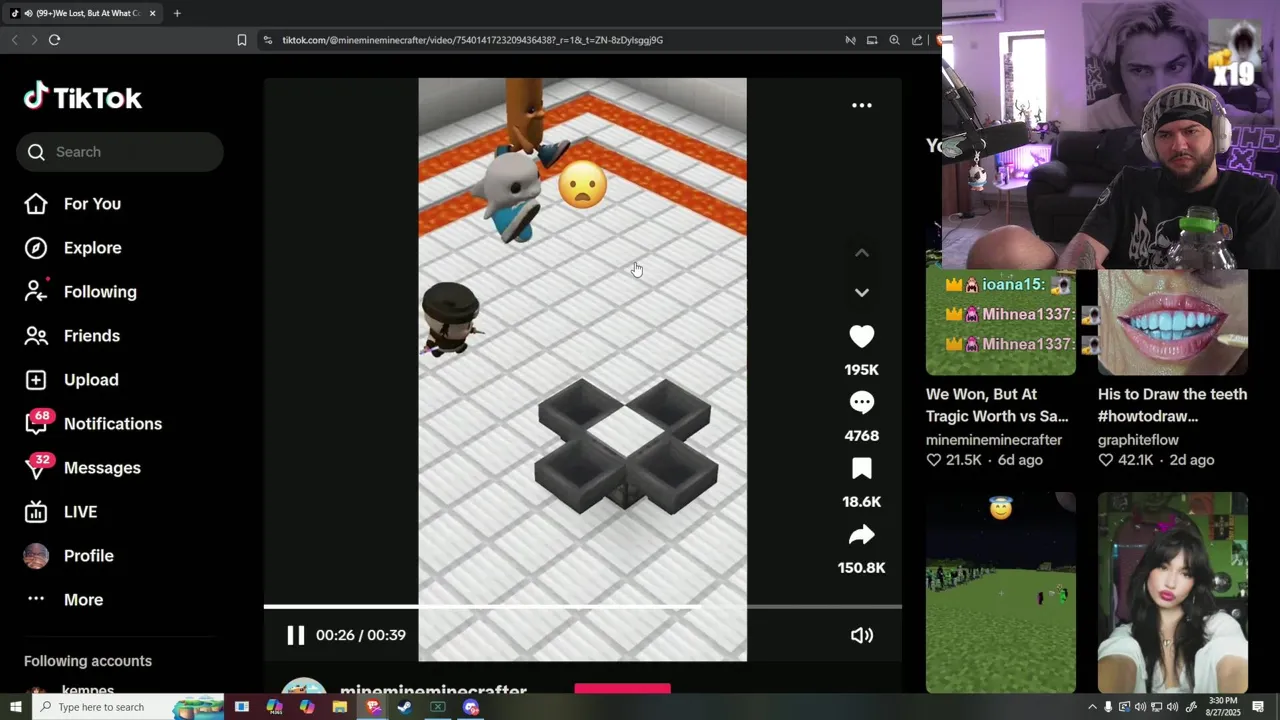Show hidden system tray icons
Viewport: 1280px width, 720px height.
pyautogui.click(x=1092, y=707)
